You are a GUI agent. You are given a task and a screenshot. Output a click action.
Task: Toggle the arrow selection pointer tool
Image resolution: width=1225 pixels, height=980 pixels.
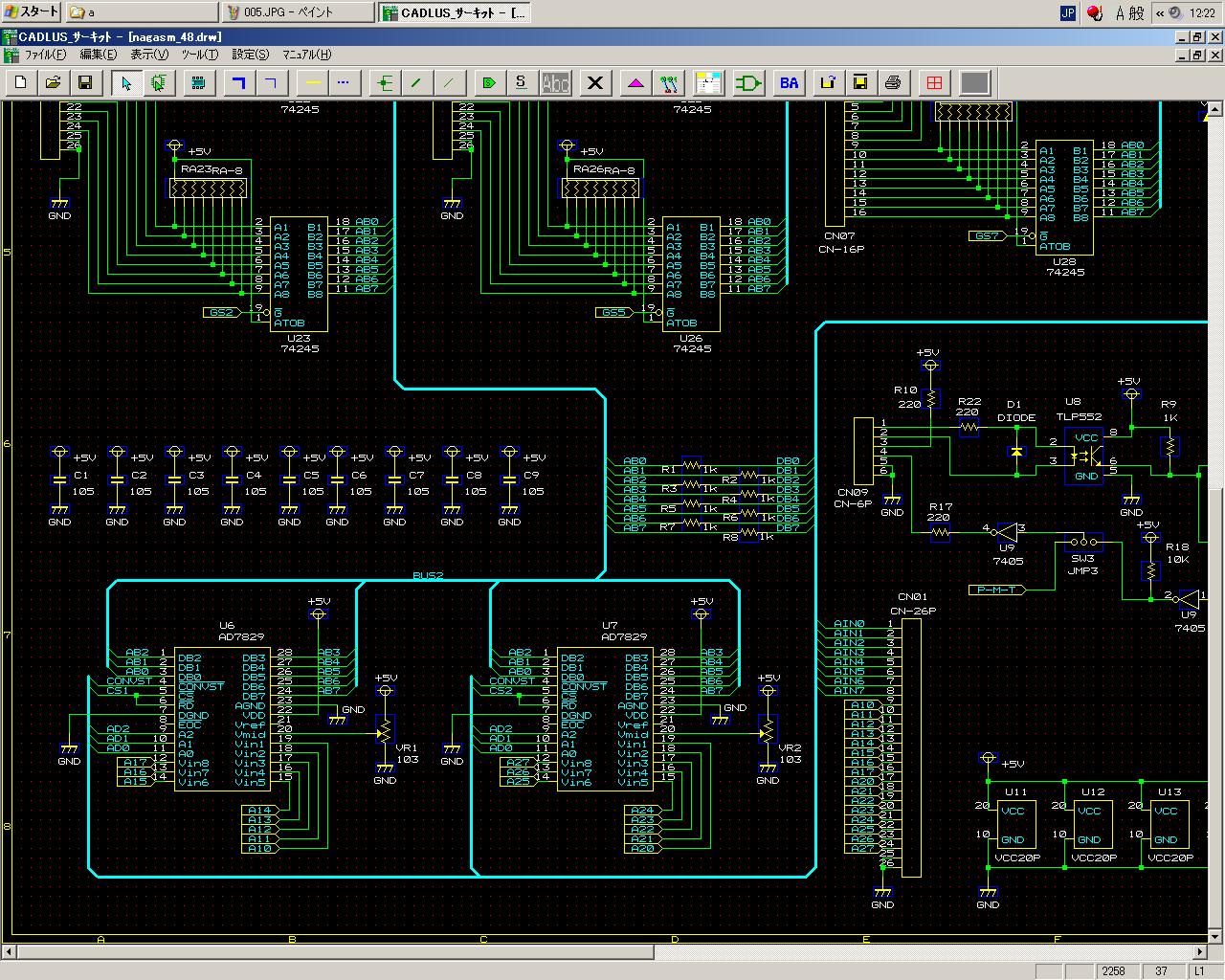(125, 83)
